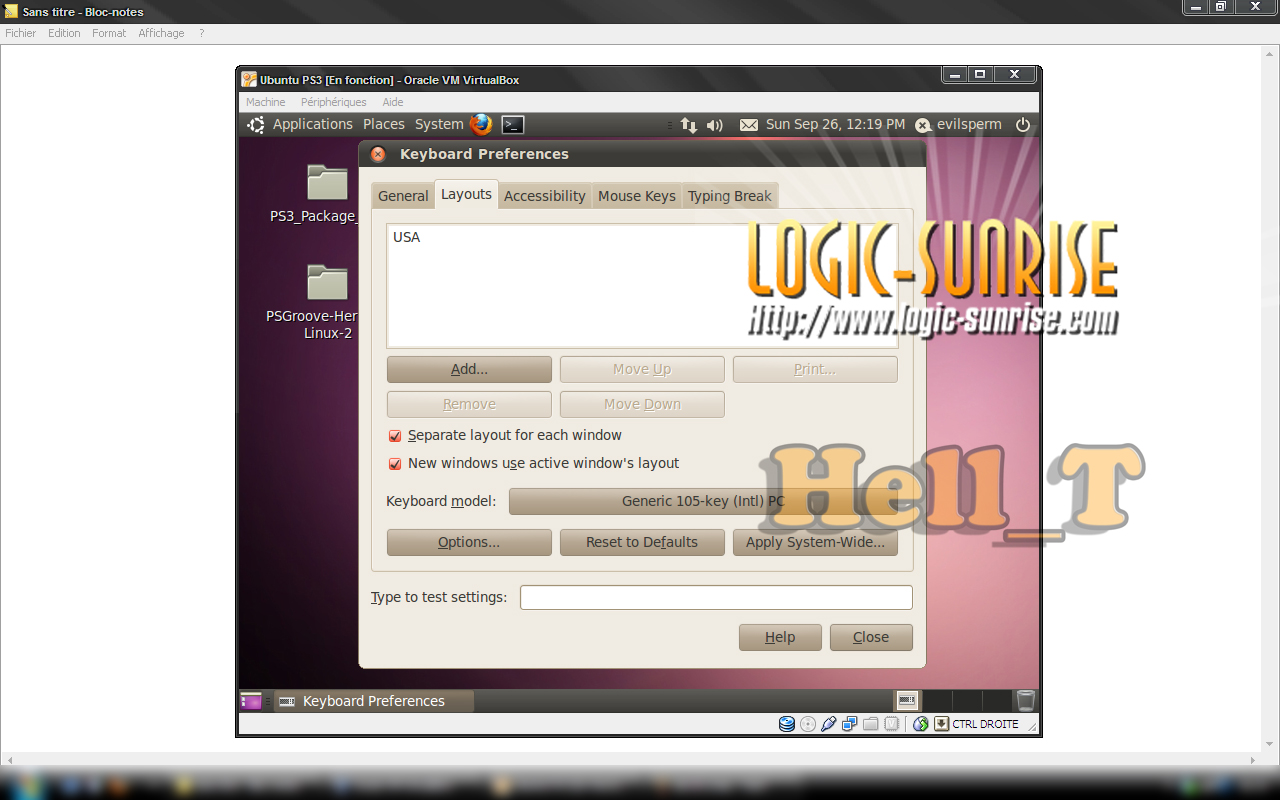Click the VirtualBox network adapters status icon
Screen dimensions: 1280x800
point(849,724)
